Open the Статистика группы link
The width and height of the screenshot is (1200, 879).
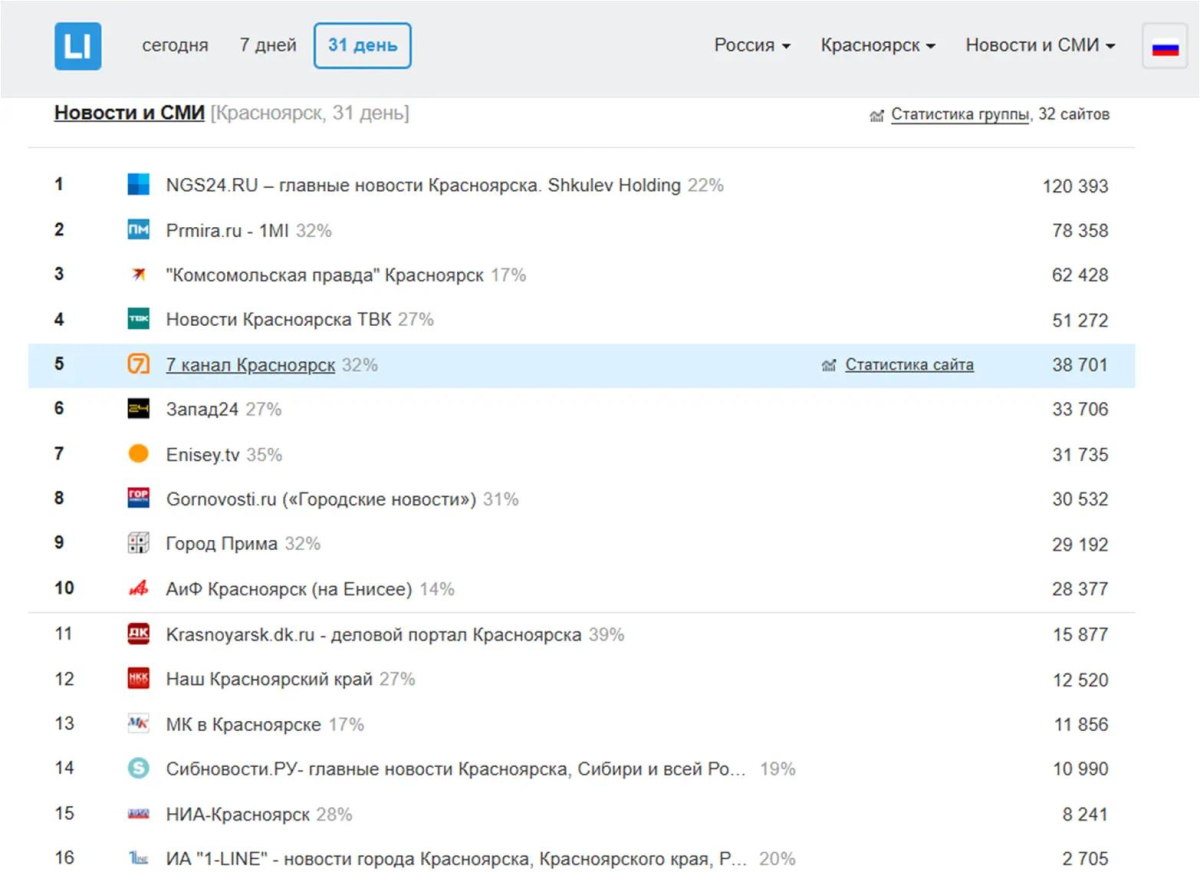pyautogui.click(x=960, y=115)
